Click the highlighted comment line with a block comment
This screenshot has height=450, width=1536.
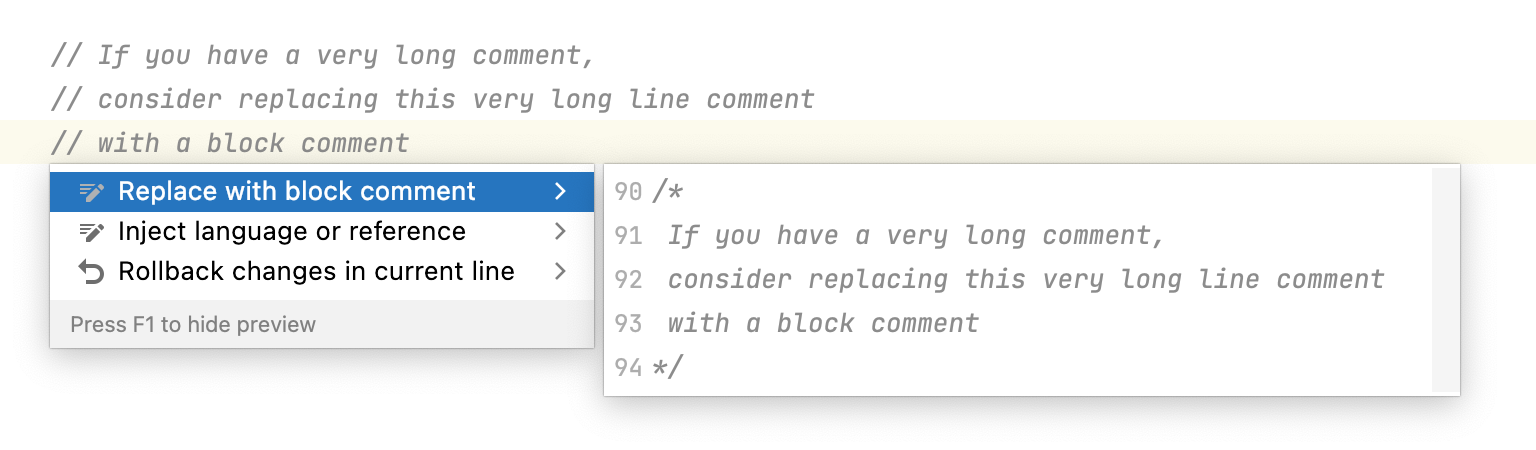[x=230, y=143]
